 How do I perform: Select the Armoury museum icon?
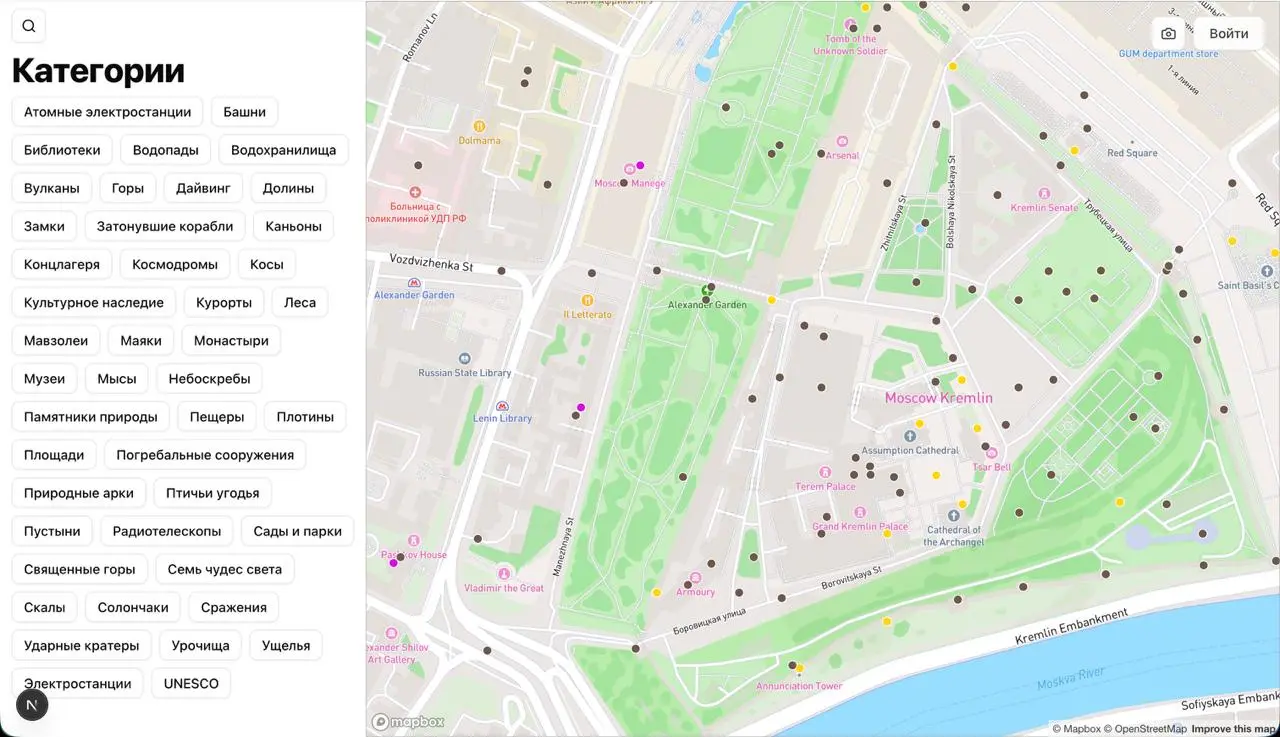695,578
